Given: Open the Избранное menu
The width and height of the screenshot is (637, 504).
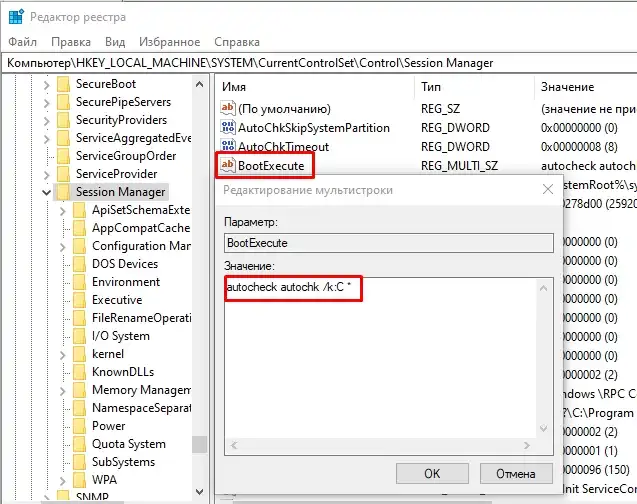Looking at the screenshot, I should [169, 42].
